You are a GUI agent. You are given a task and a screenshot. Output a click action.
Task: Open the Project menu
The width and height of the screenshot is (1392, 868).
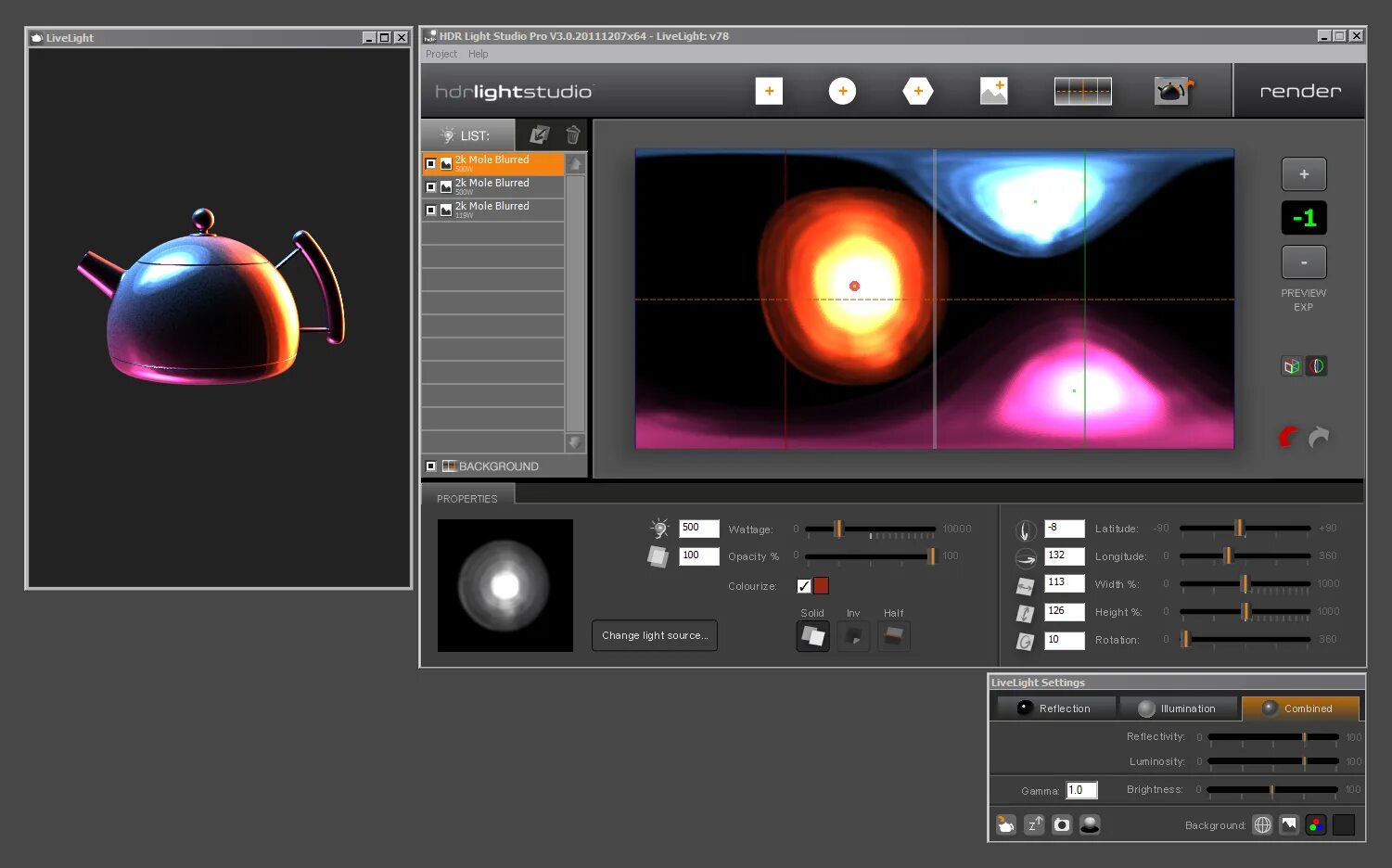[441, 54]
